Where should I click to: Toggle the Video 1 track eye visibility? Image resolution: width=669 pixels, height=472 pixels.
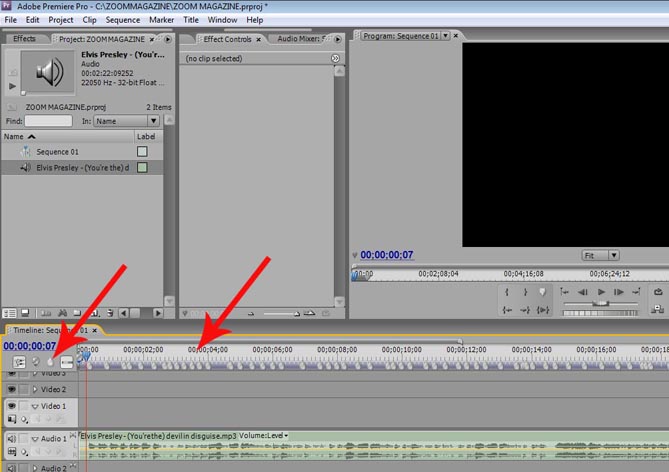[x=11, y=406]
